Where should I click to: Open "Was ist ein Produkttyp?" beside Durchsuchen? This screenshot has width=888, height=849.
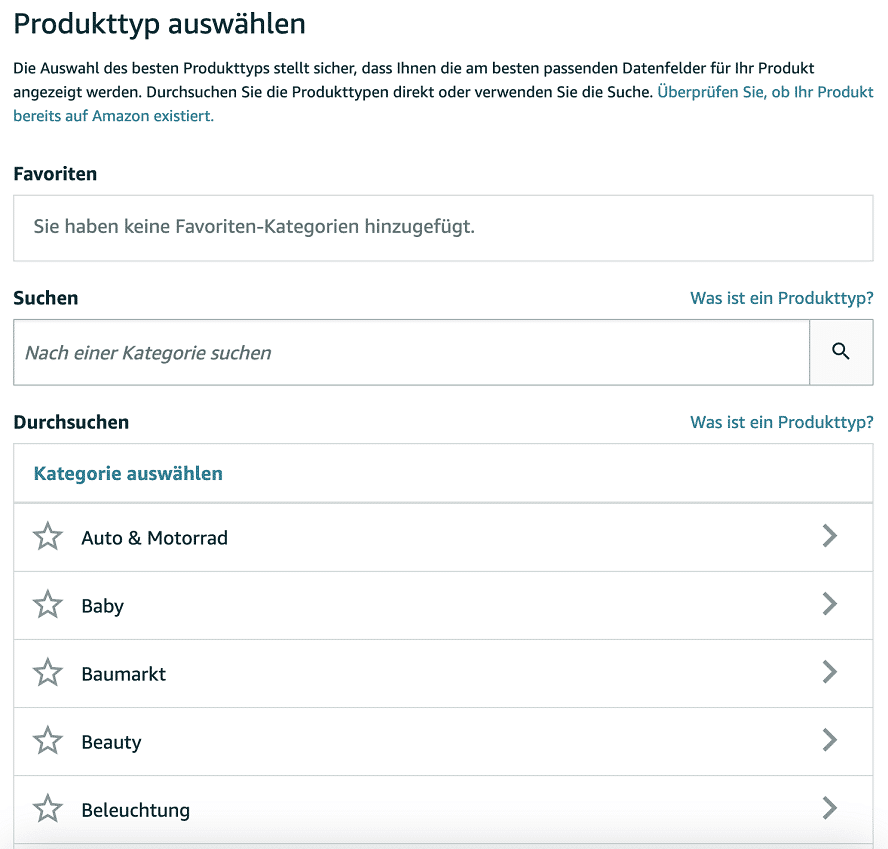781,422
